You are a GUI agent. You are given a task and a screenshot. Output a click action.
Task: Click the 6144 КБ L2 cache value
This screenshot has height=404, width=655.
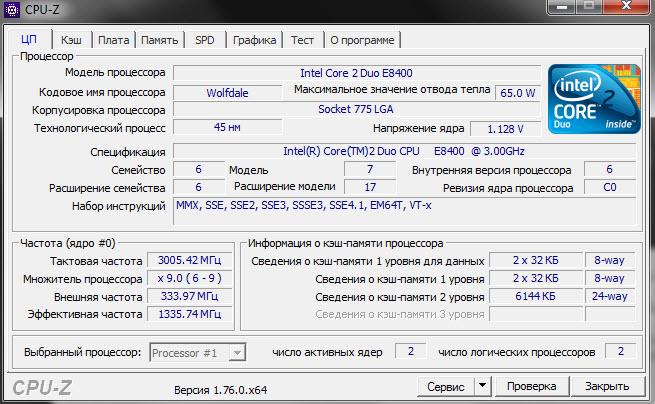click(536, 296)
